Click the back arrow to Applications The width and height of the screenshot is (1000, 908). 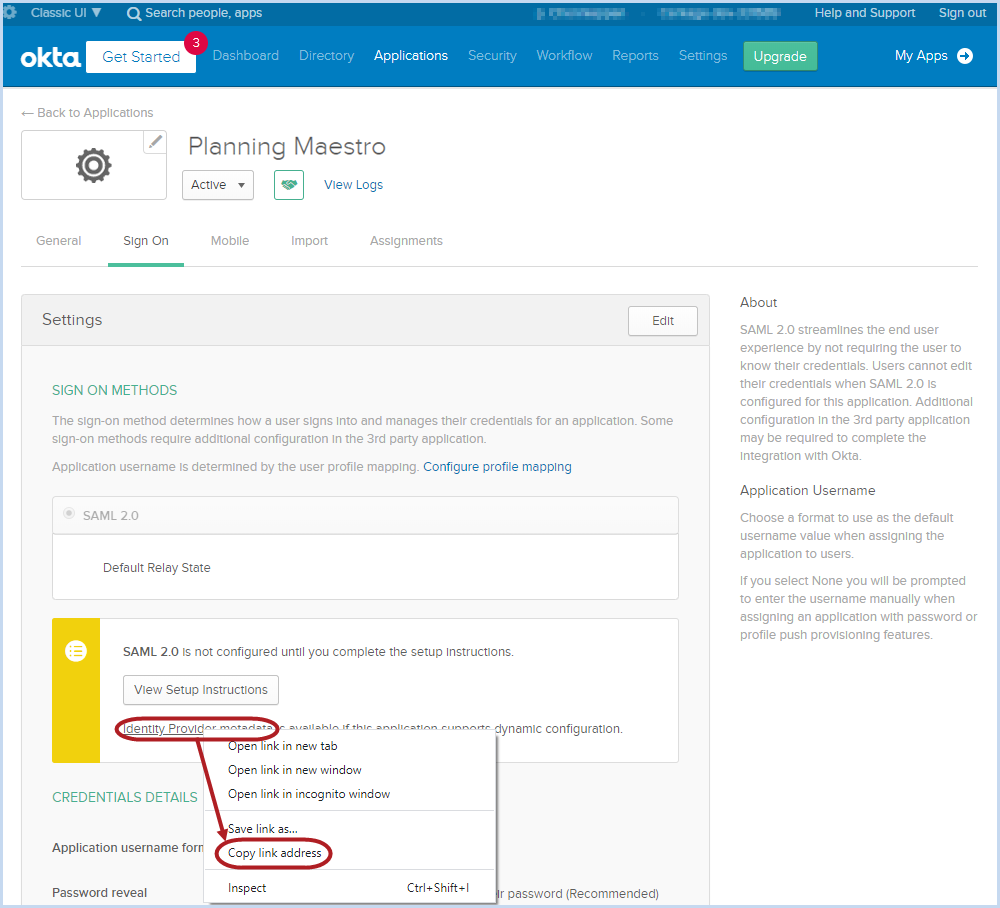tap(27, 114)
